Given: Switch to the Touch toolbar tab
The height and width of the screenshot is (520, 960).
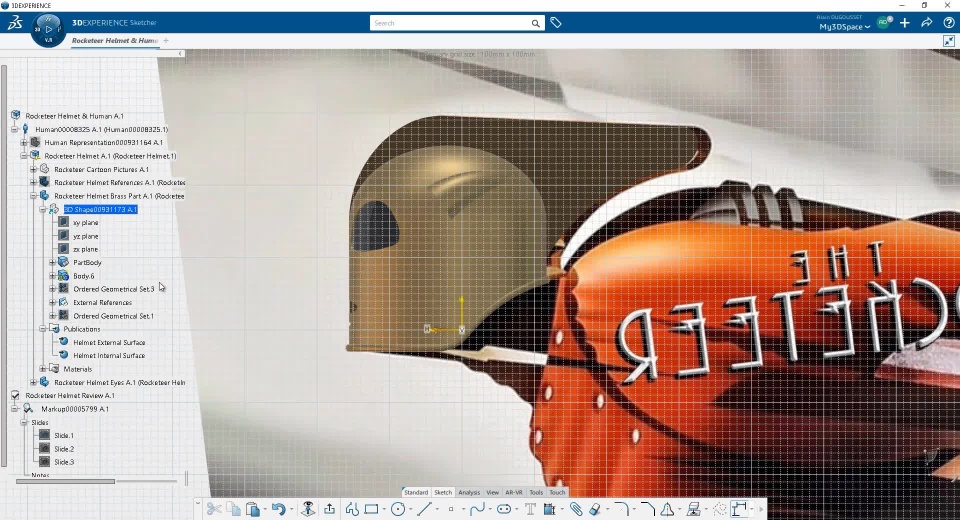Looking at the screenshot, I should tap(558, 492).
